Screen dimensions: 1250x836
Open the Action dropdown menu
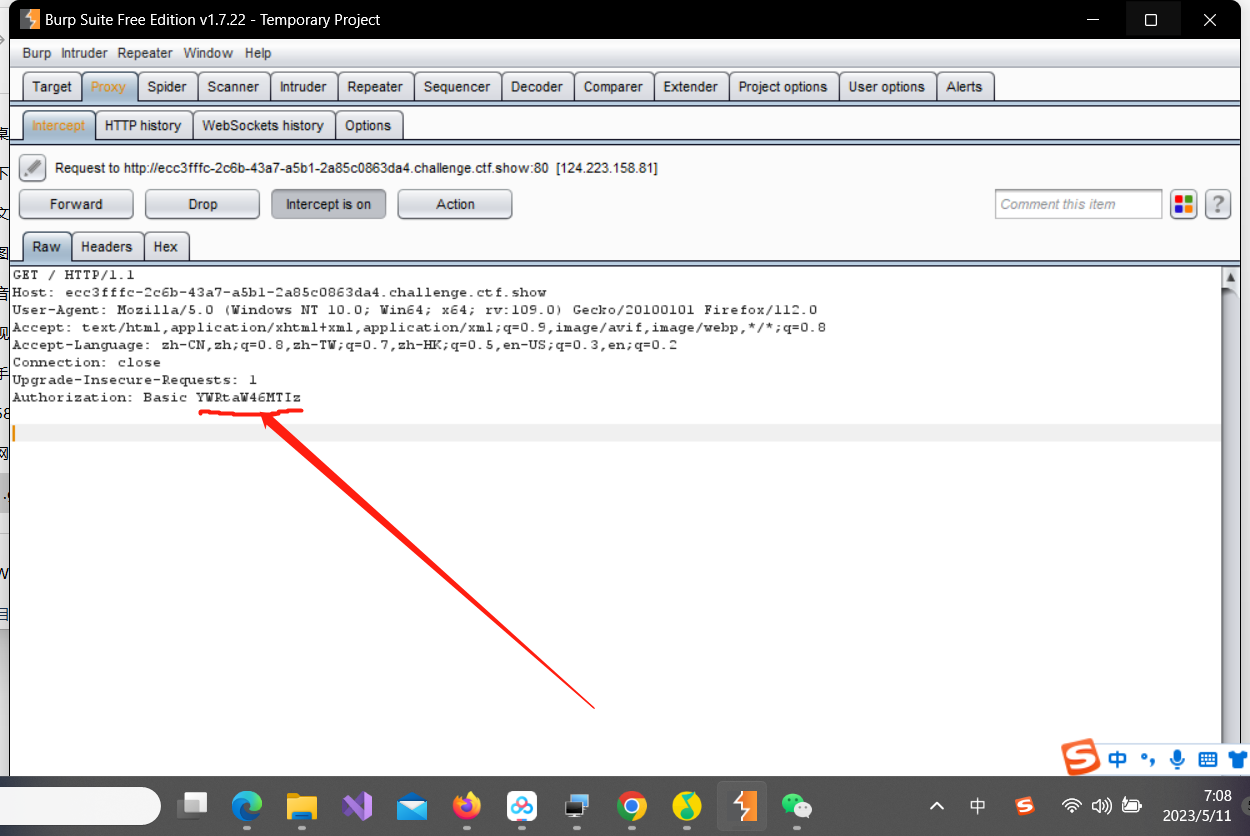455,204
